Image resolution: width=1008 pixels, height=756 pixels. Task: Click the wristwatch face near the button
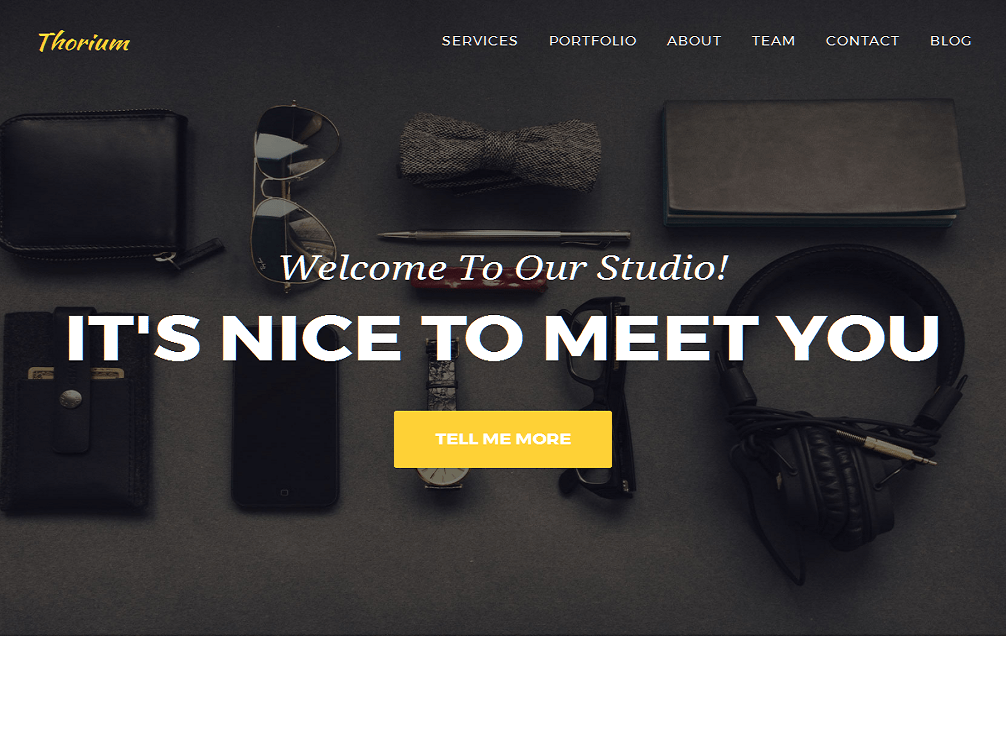tap(443, 476)
